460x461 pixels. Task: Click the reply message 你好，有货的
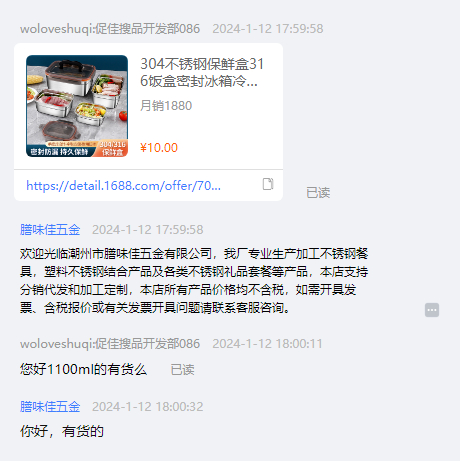click(x=62, y=431)
